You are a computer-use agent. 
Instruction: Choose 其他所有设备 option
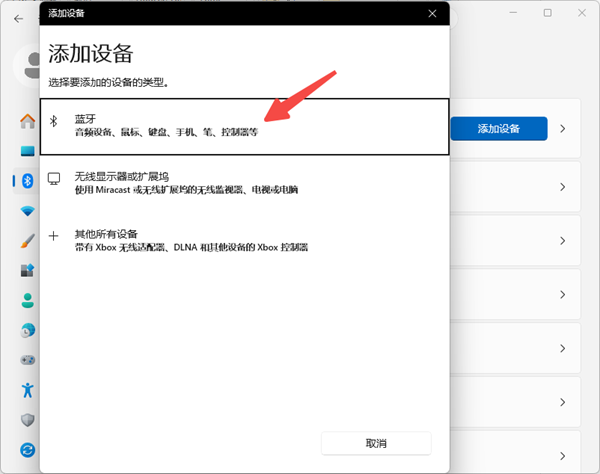point(245,241)
